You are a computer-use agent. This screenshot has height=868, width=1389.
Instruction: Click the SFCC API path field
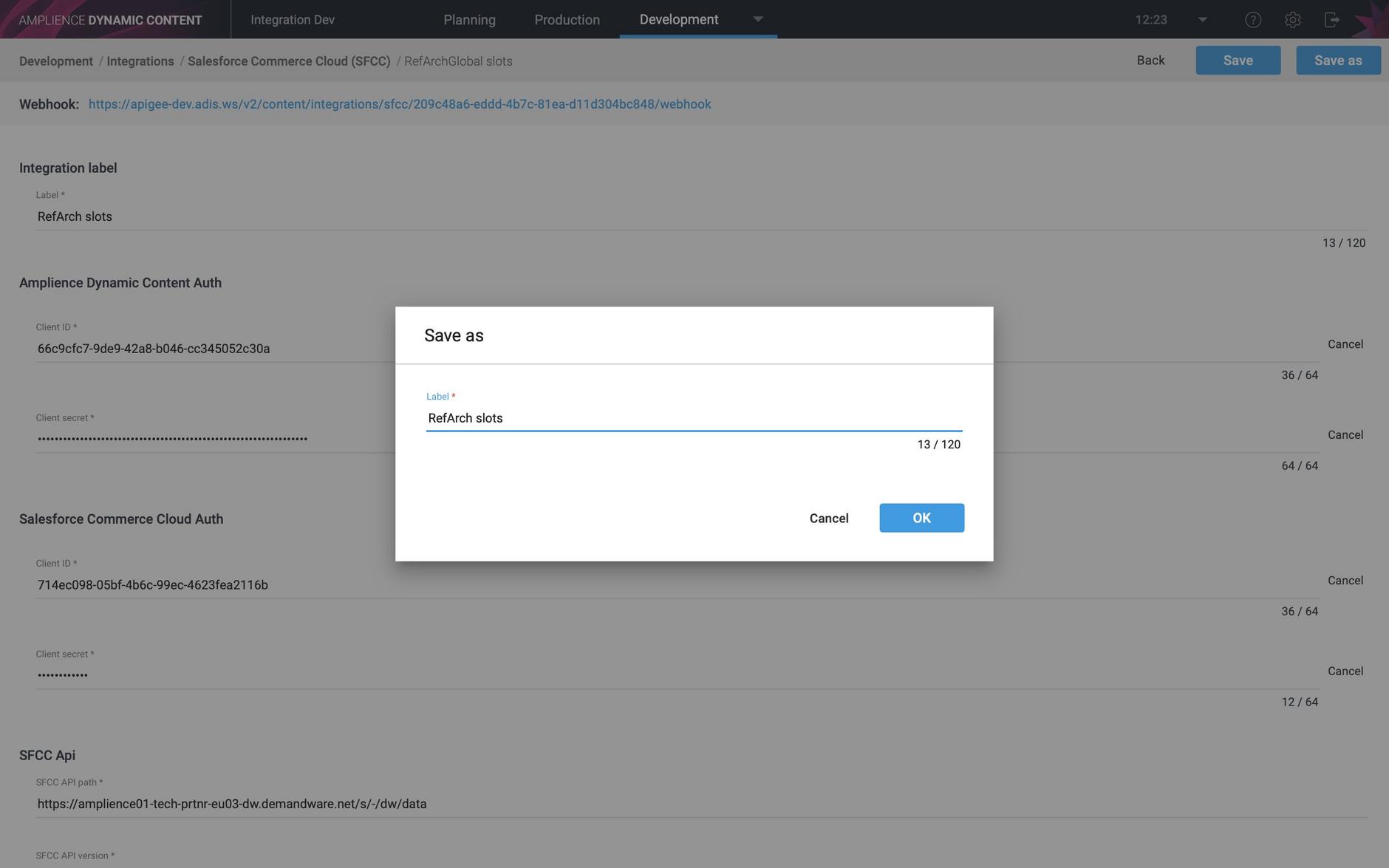tap(701, 804)
